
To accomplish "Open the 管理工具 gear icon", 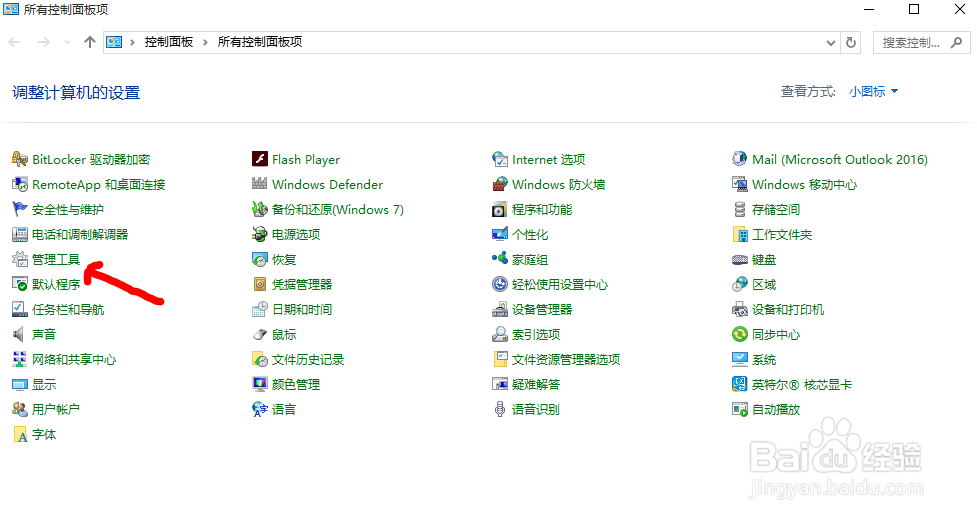I will tap(20, 259).
